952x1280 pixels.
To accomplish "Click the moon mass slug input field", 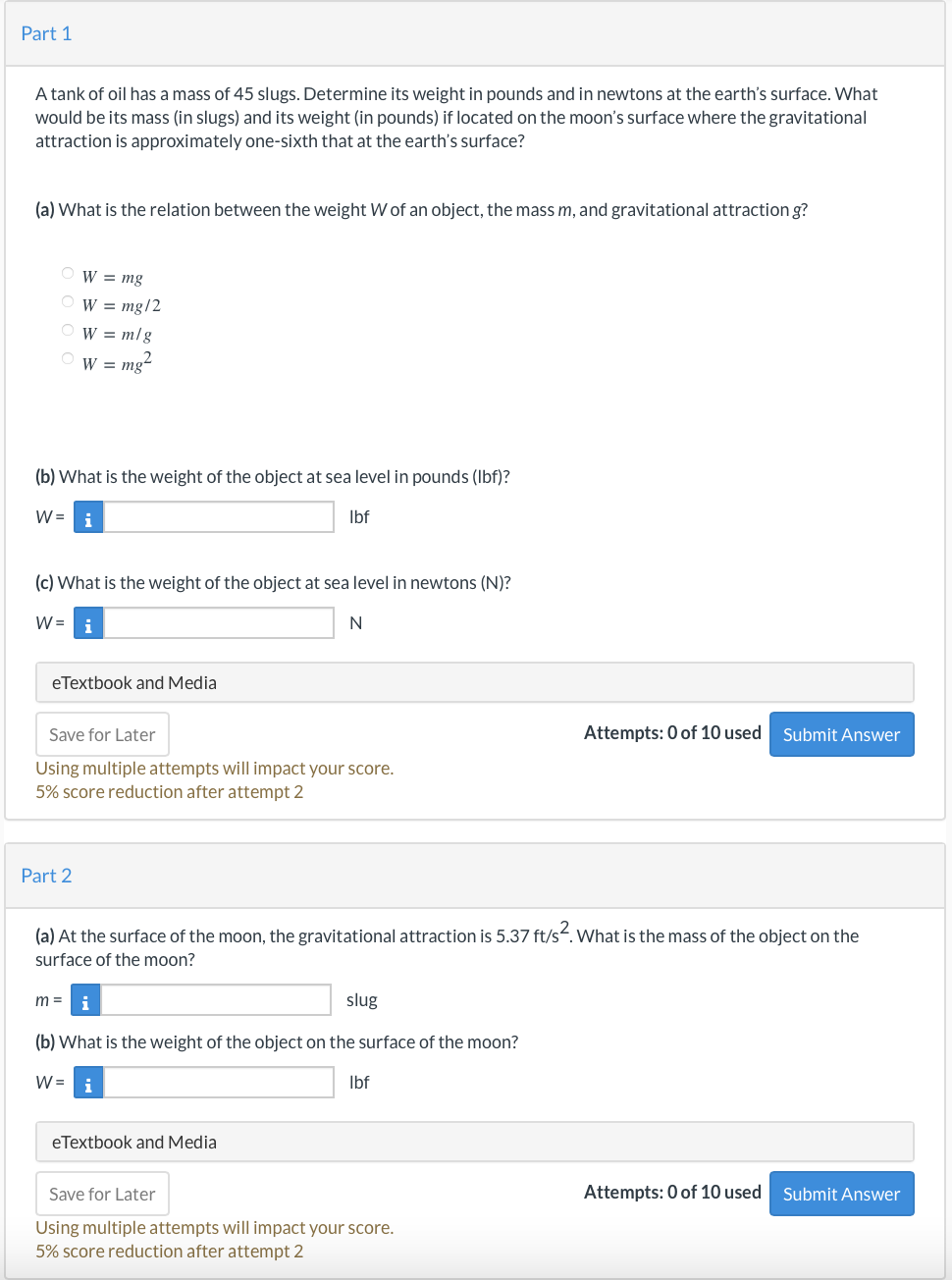I will click(216, 1000).
